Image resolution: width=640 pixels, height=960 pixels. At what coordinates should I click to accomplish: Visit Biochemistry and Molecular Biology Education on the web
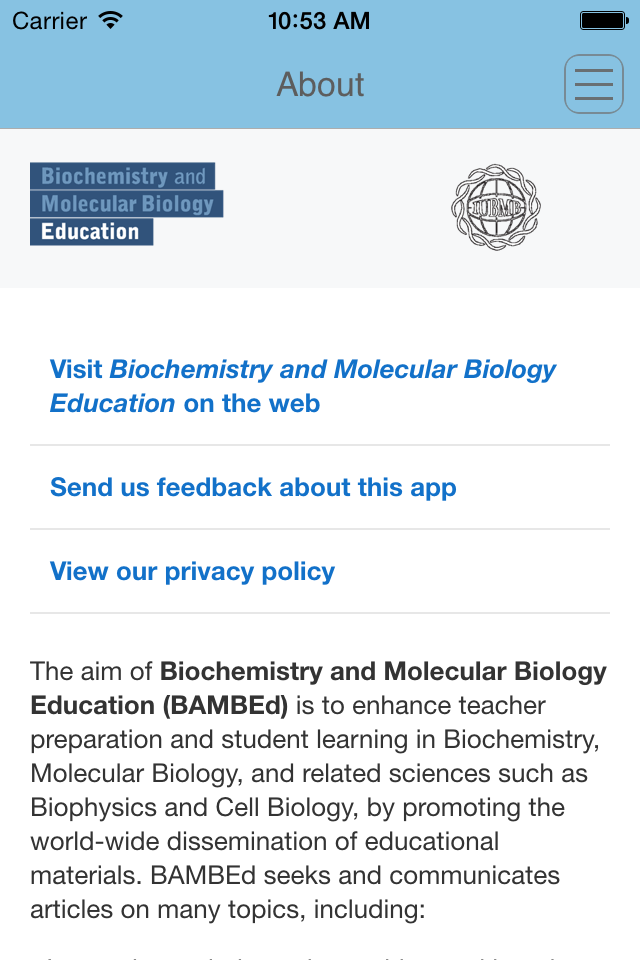click(x=303, y=386)
